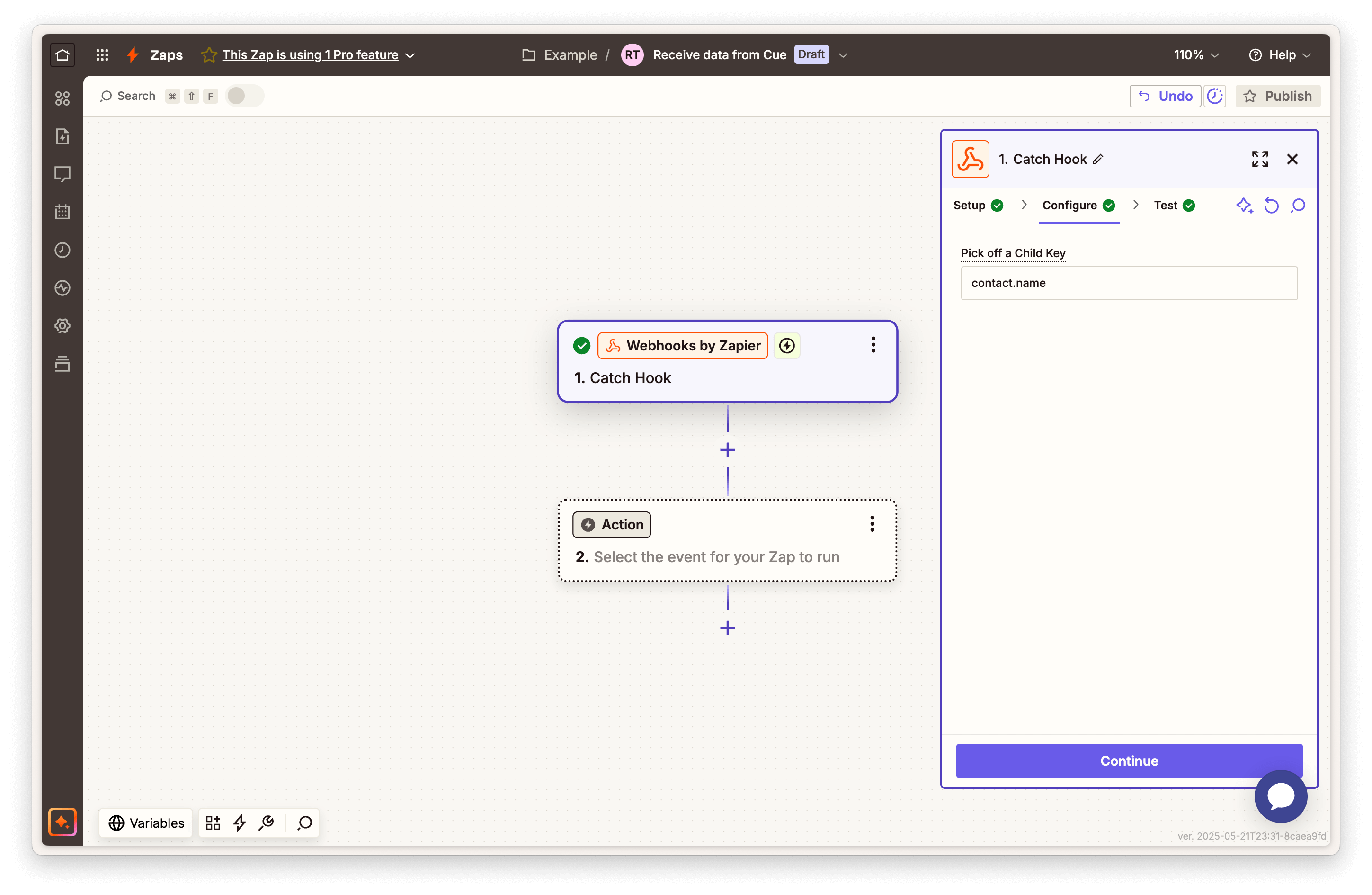Click the refresh fields icon in panel

pos(1271,206)
